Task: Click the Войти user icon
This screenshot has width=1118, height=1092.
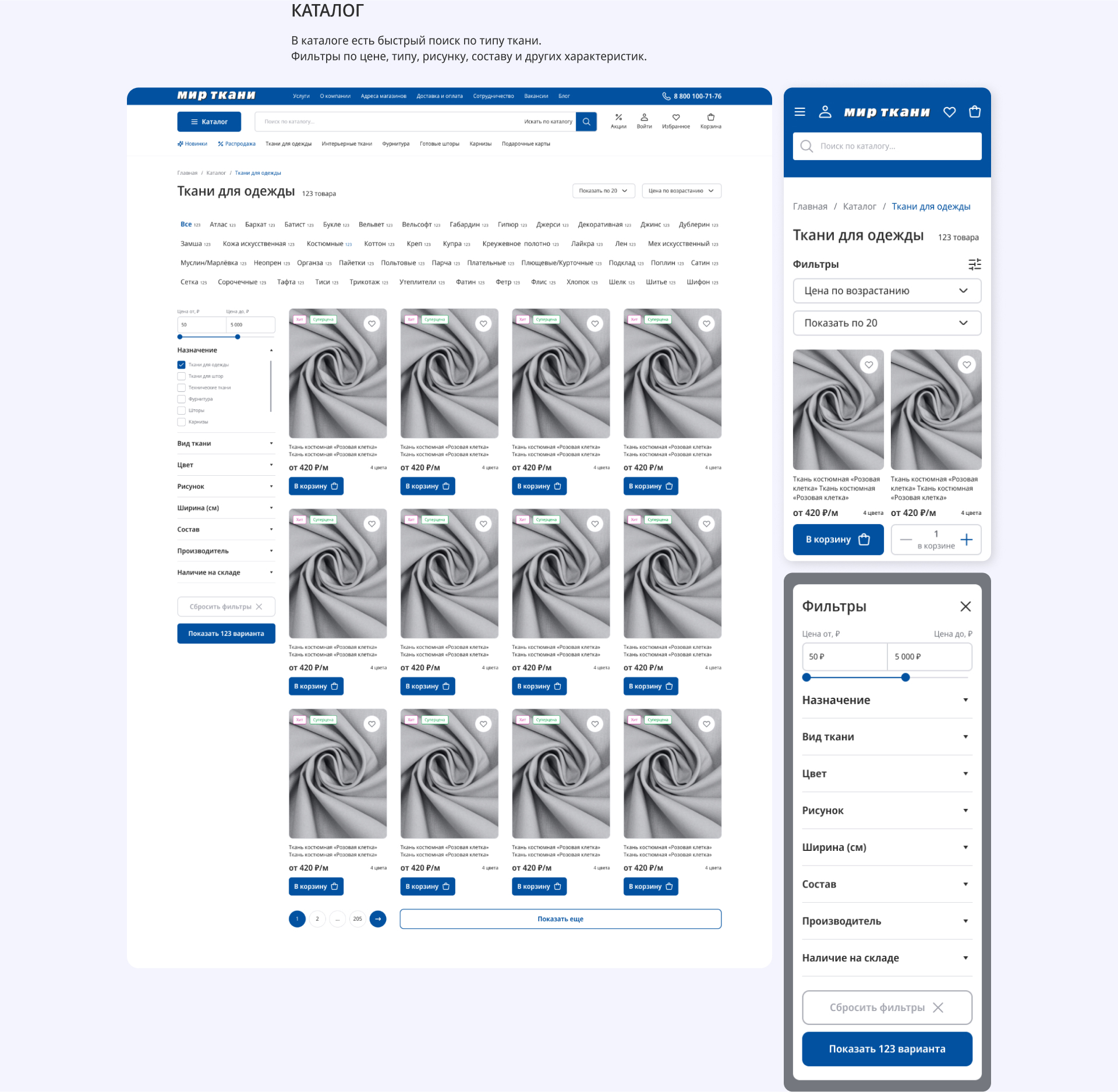Action: point(644,121)
